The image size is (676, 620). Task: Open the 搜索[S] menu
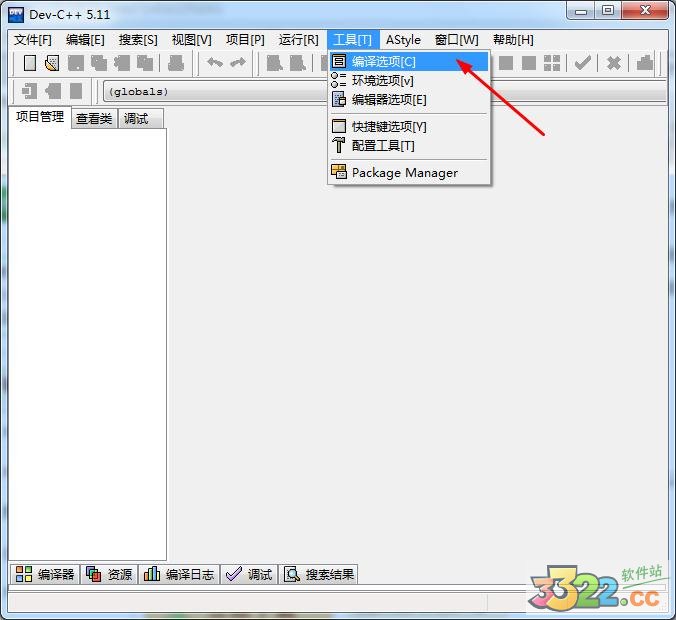pos(138,40)
